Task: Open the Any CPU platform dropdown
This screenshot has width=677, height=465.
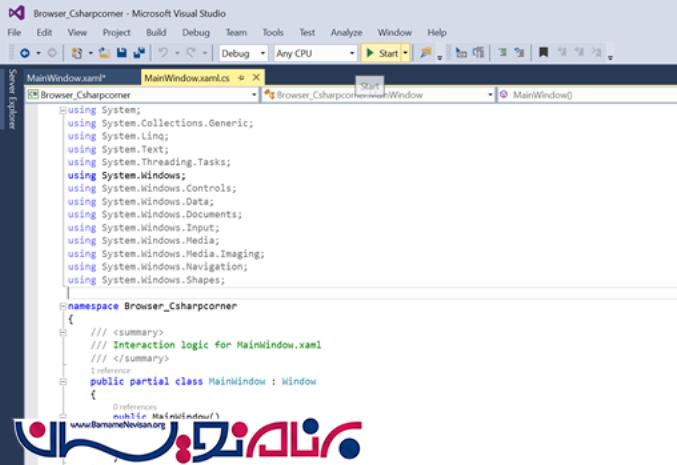Action: pos(315,53)
